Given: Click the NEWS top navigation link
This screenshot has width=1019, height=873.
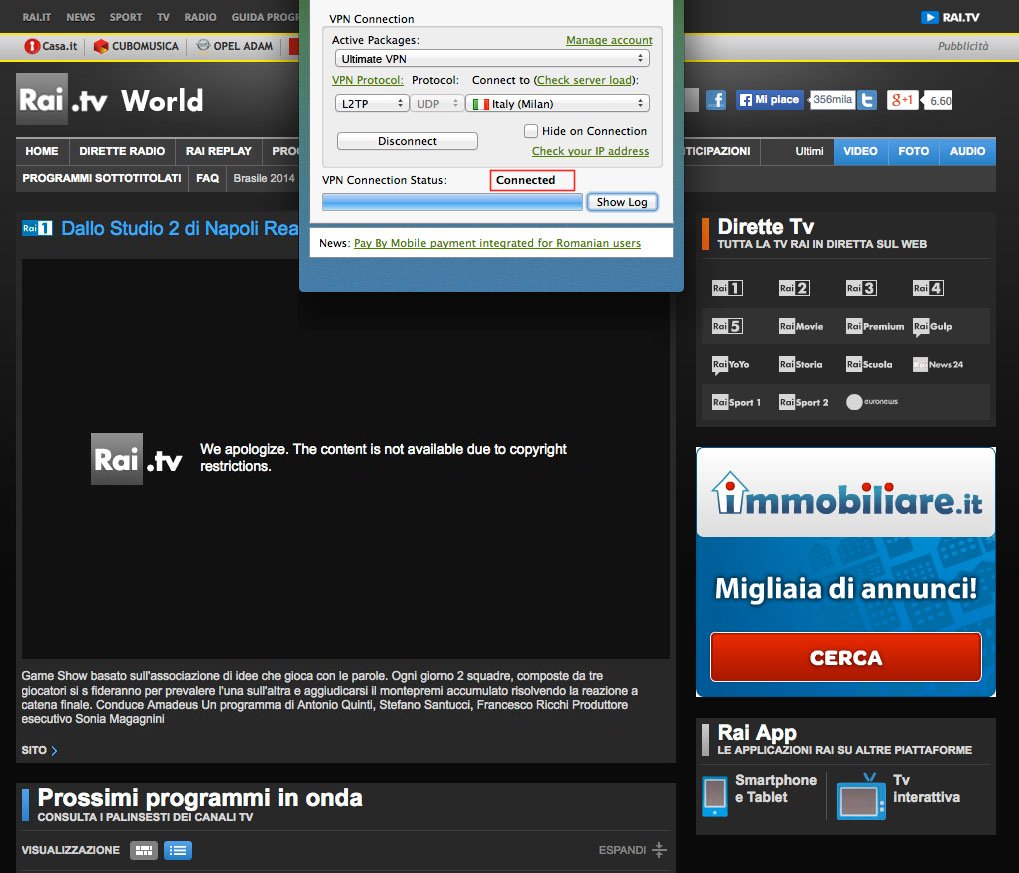Looking at the screenshot, I should pos(81,18).
